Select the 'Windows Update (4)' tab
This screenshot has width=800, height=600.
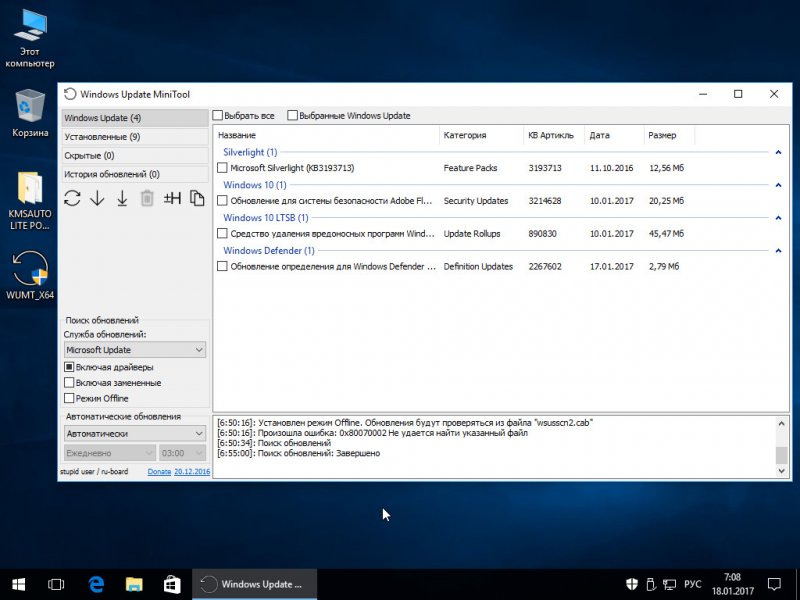tap(135, 118)
